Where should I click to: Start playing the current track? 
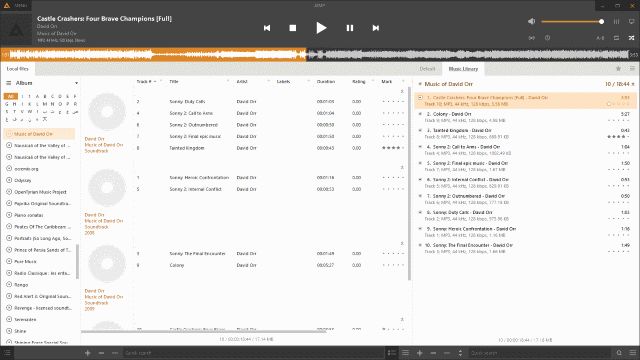[321, 28]
